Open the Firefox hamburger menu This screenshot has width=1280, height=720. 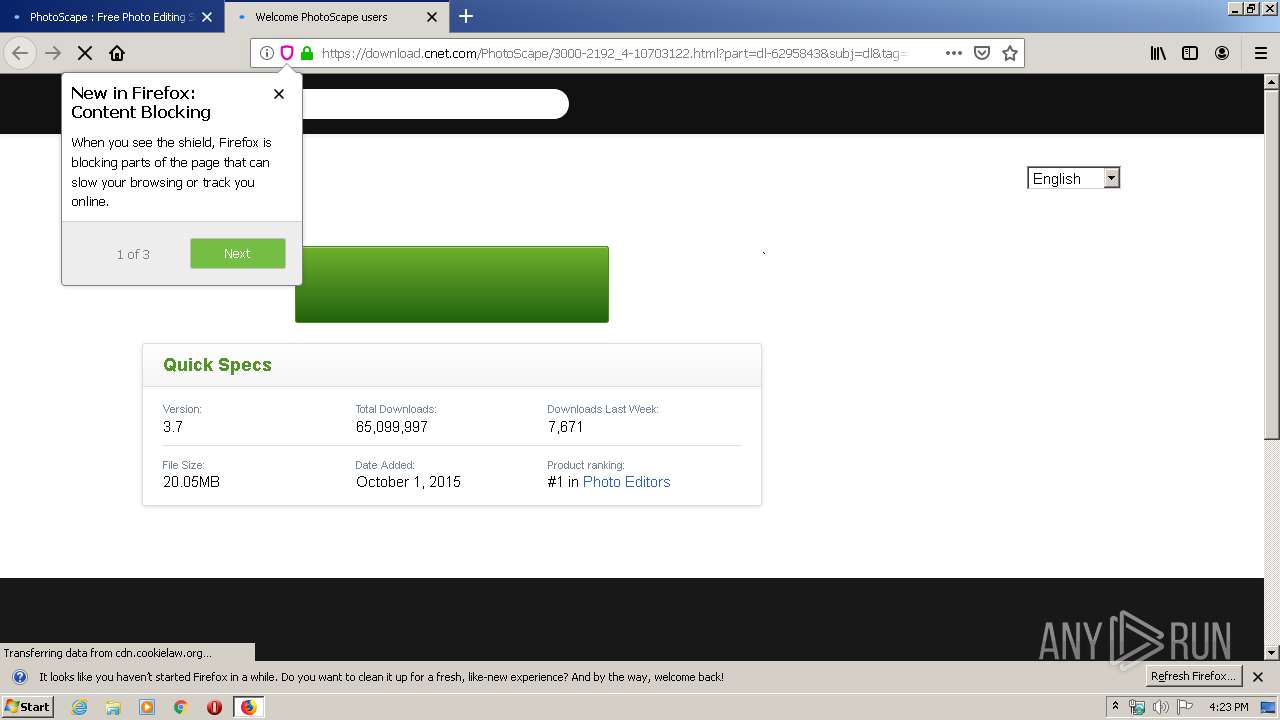pyautogui.click(x=1261, y=53)
